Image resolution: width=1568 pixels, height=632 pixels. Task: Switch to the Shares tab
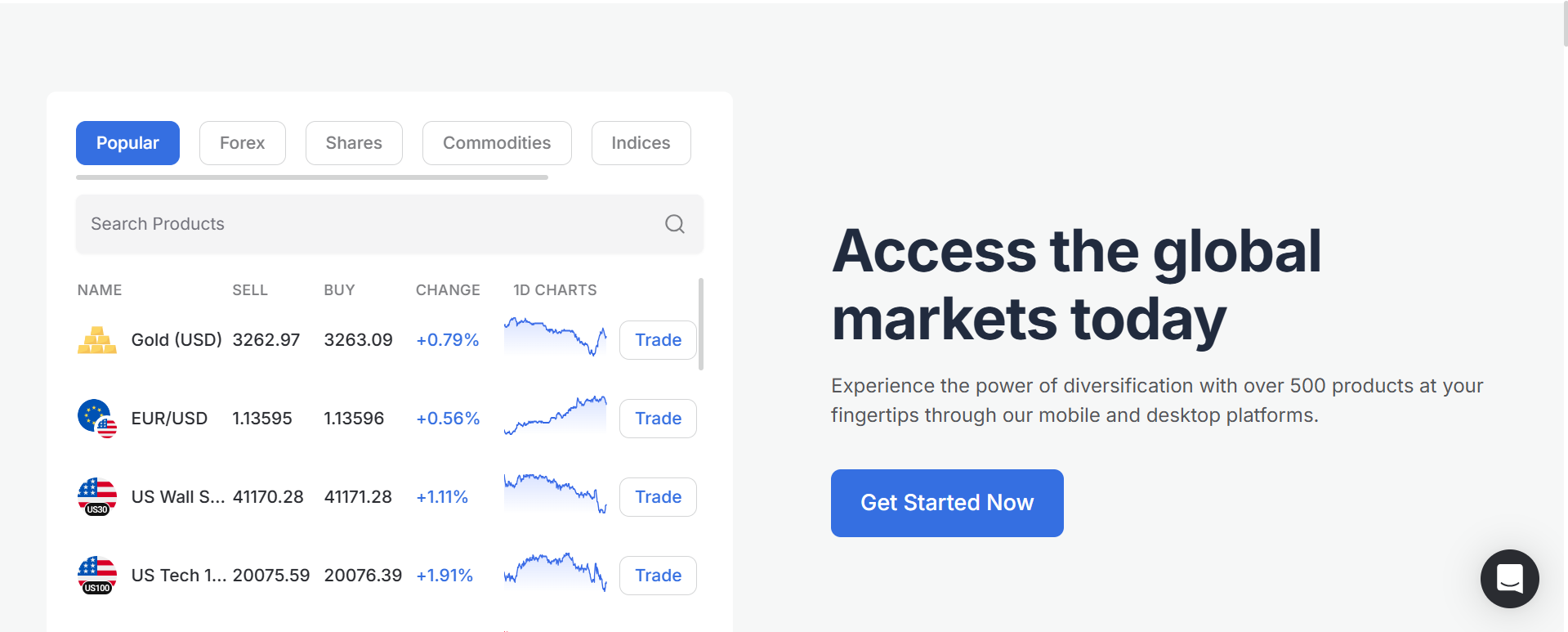pos(353,142)
